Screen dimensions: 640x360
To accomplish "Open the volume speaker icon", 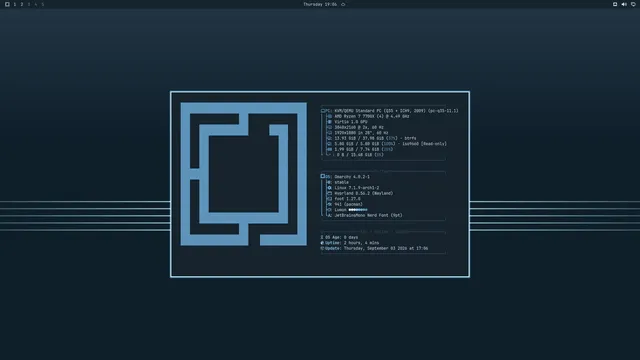I will click(x=624, y=4).
